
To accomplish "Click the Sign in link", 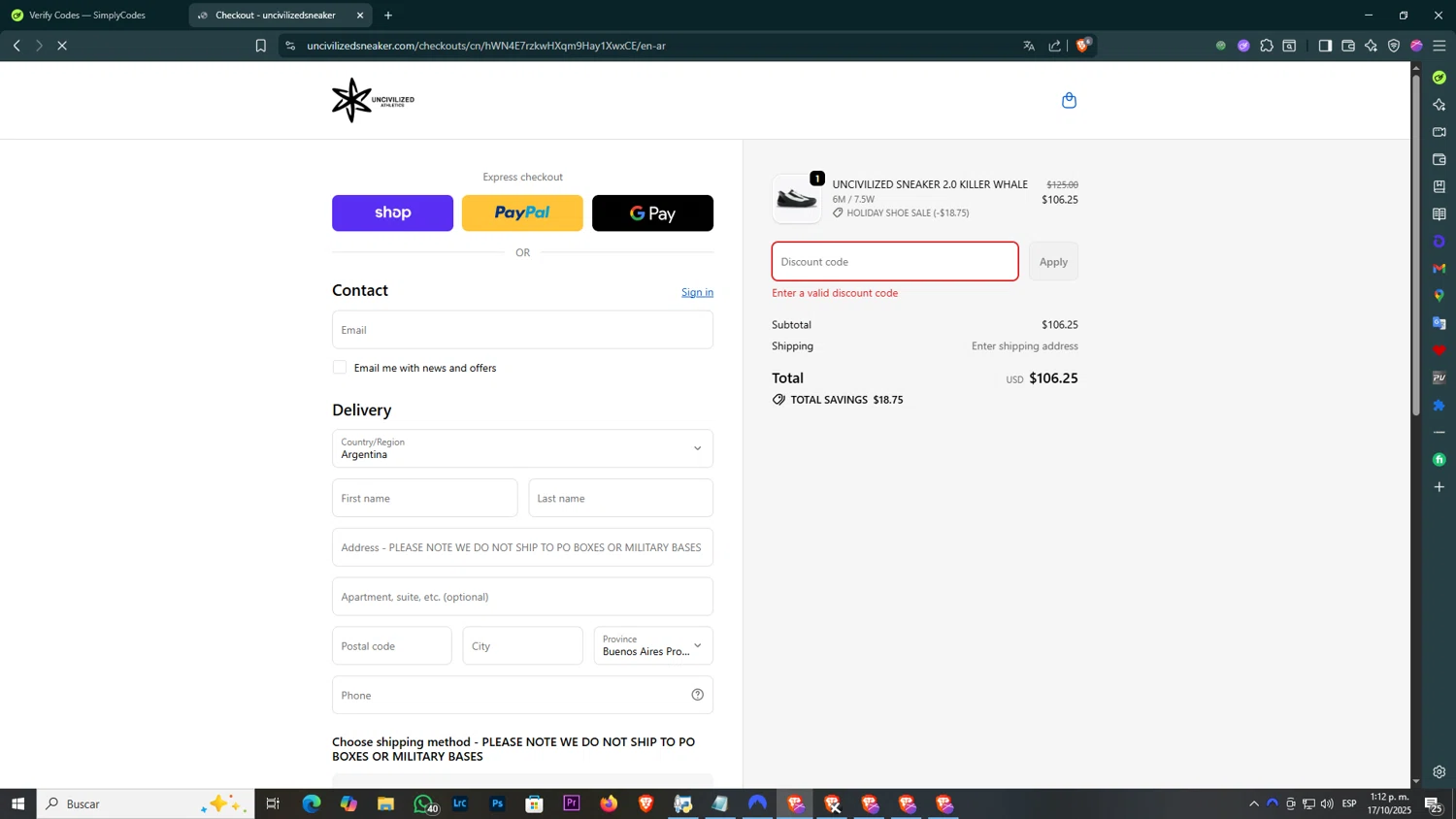I will [697, 292].
